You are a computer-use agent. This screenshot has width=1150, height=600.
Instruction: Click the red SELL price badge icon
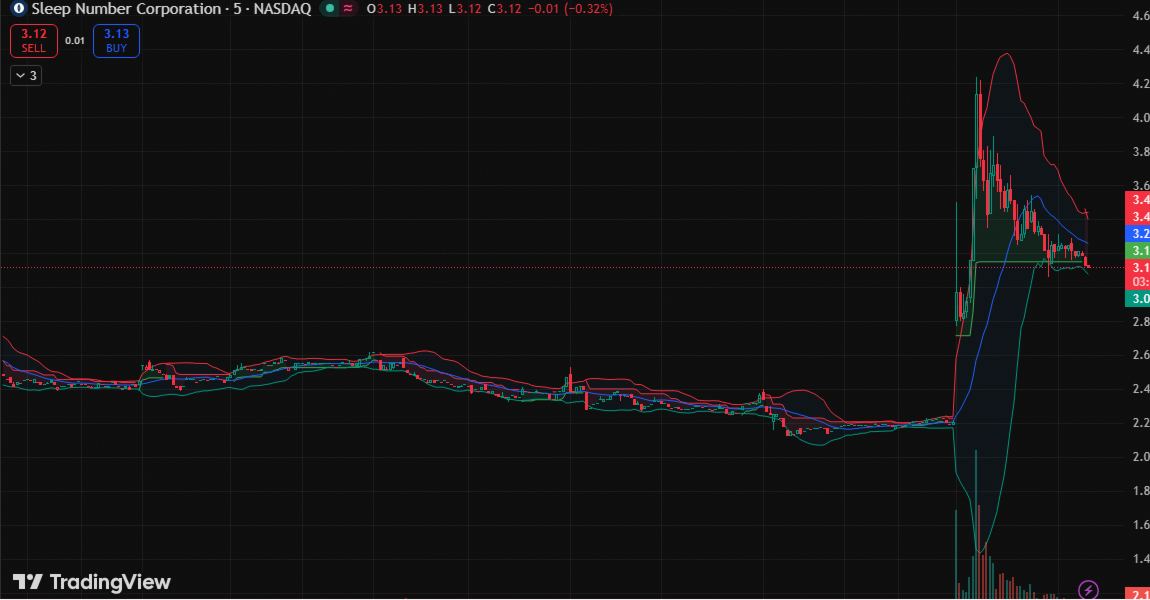[34, 40]
